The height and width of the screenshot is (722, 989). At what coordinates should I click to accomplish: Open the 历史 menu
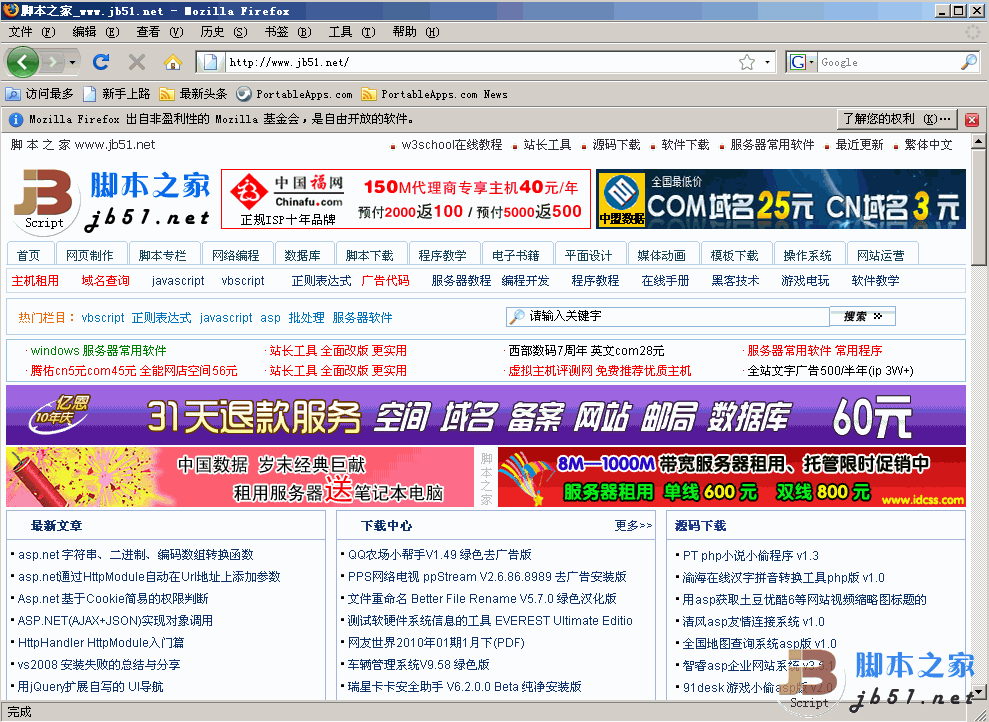click(x=223, y=32)
